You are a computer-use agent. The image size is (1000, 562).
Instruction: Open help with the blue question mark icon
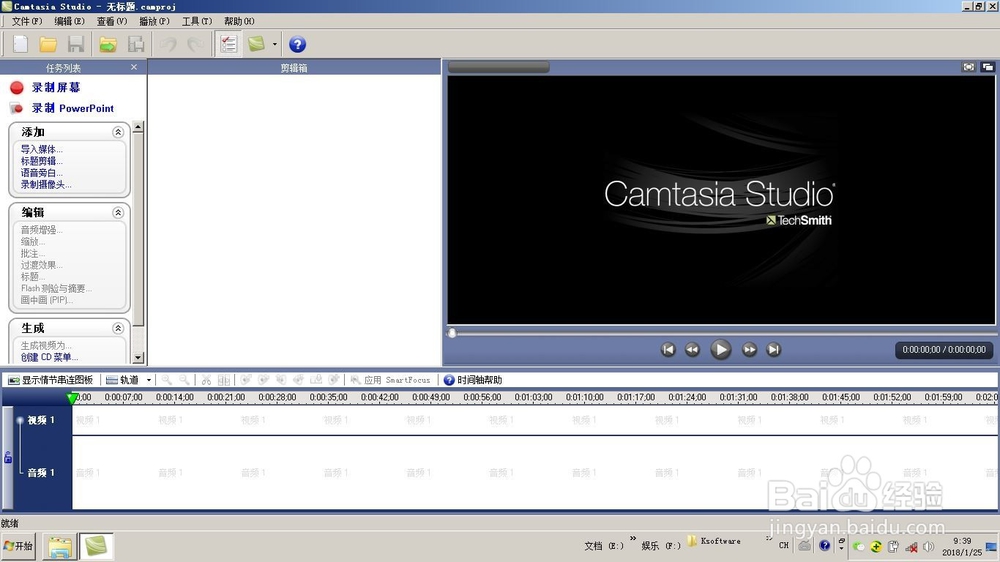point(297,44)
